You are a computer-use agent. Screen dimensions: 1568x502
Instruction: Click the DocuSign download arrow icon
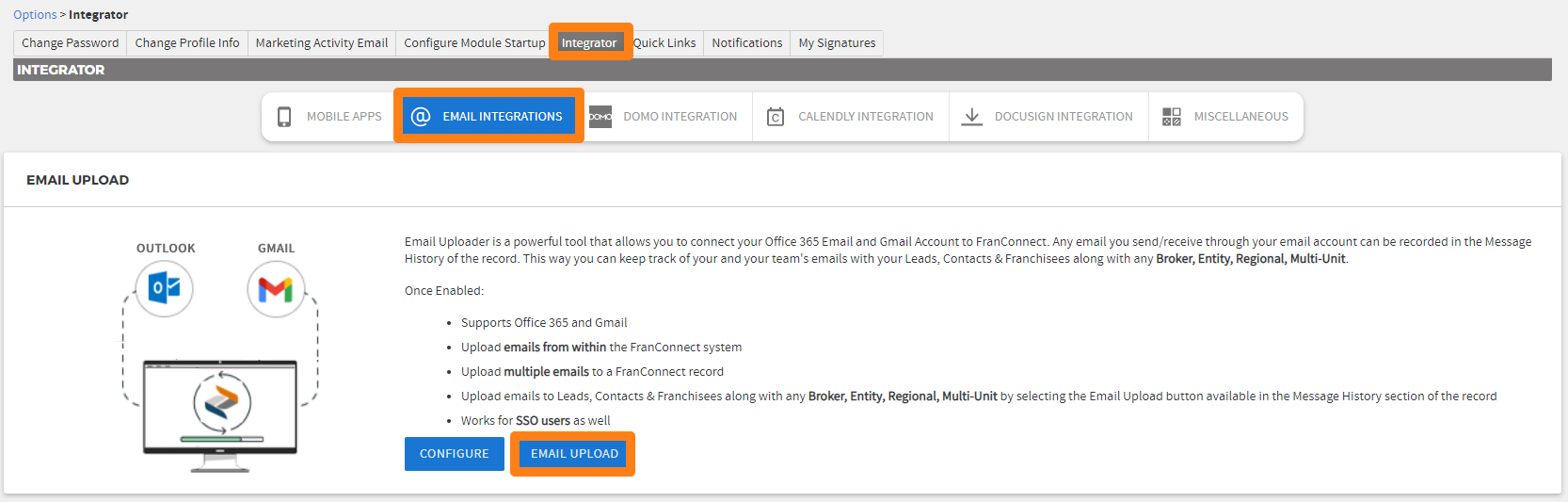pos(972,117)
